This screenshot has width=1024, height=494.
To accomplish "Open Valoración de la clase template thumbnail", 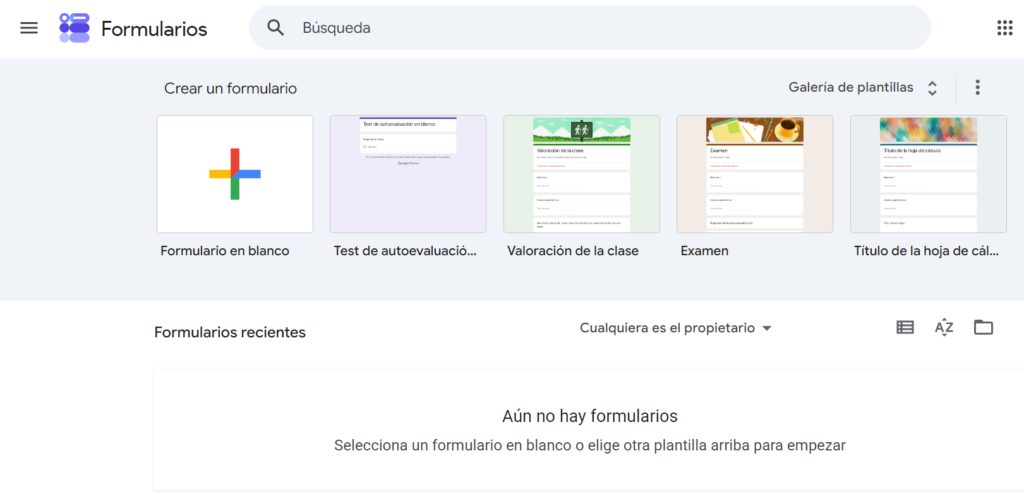I will click(x=581, y=174).
